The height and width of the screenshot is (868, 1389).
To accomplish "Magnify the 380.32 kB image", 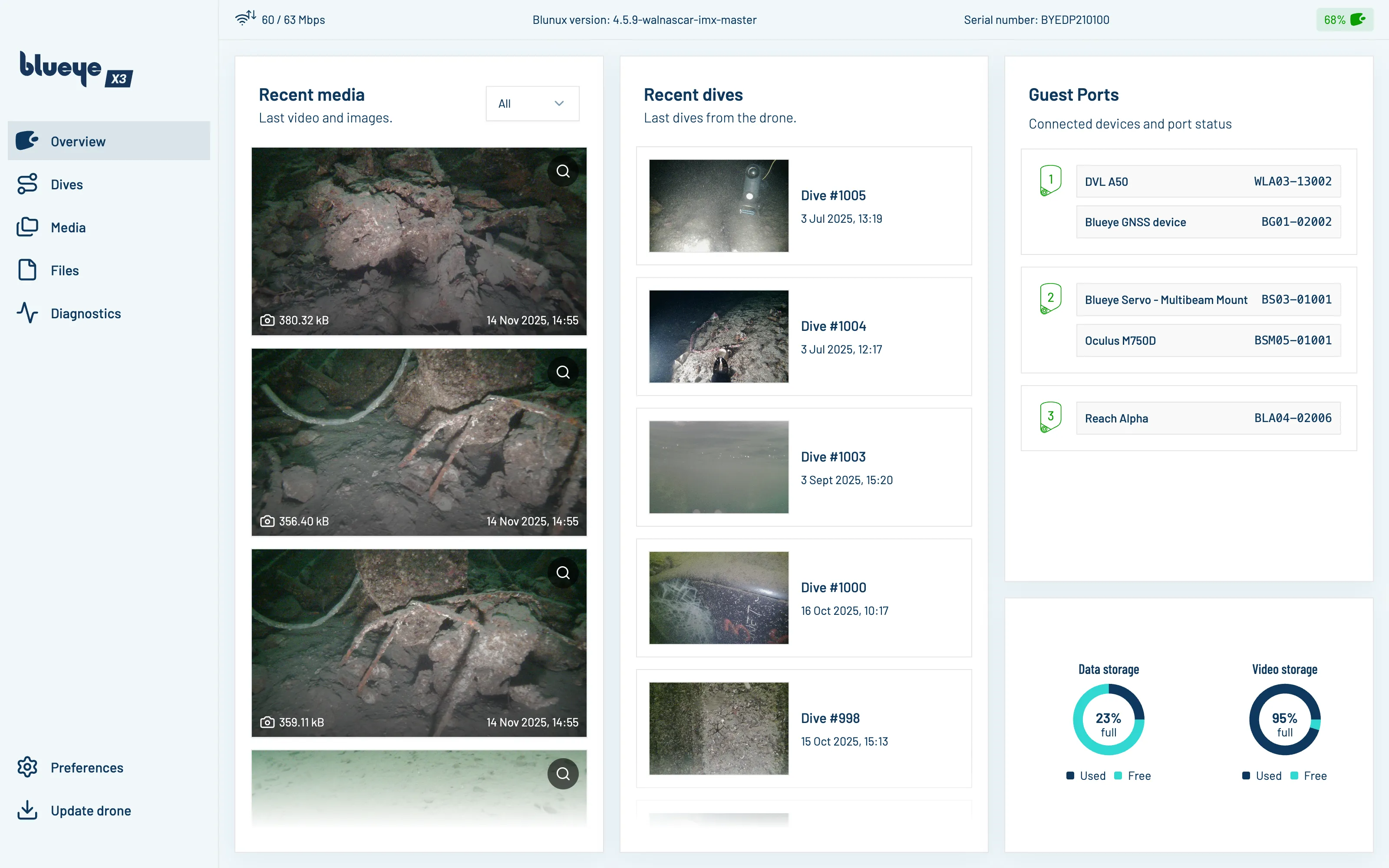I will (x=563, y=171).
